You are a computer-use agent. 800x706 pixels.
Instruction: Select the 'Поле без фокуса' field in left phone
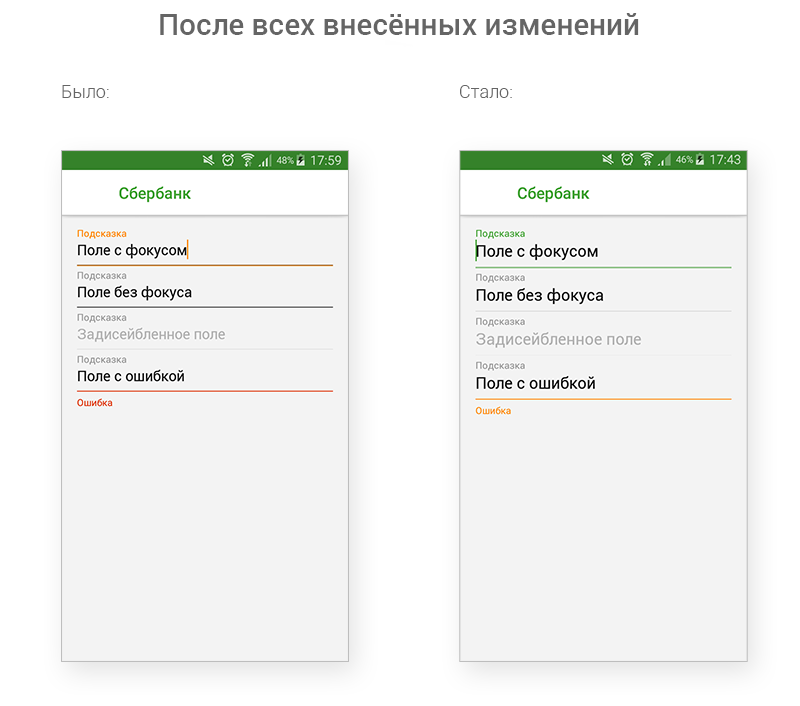point(205,292)
